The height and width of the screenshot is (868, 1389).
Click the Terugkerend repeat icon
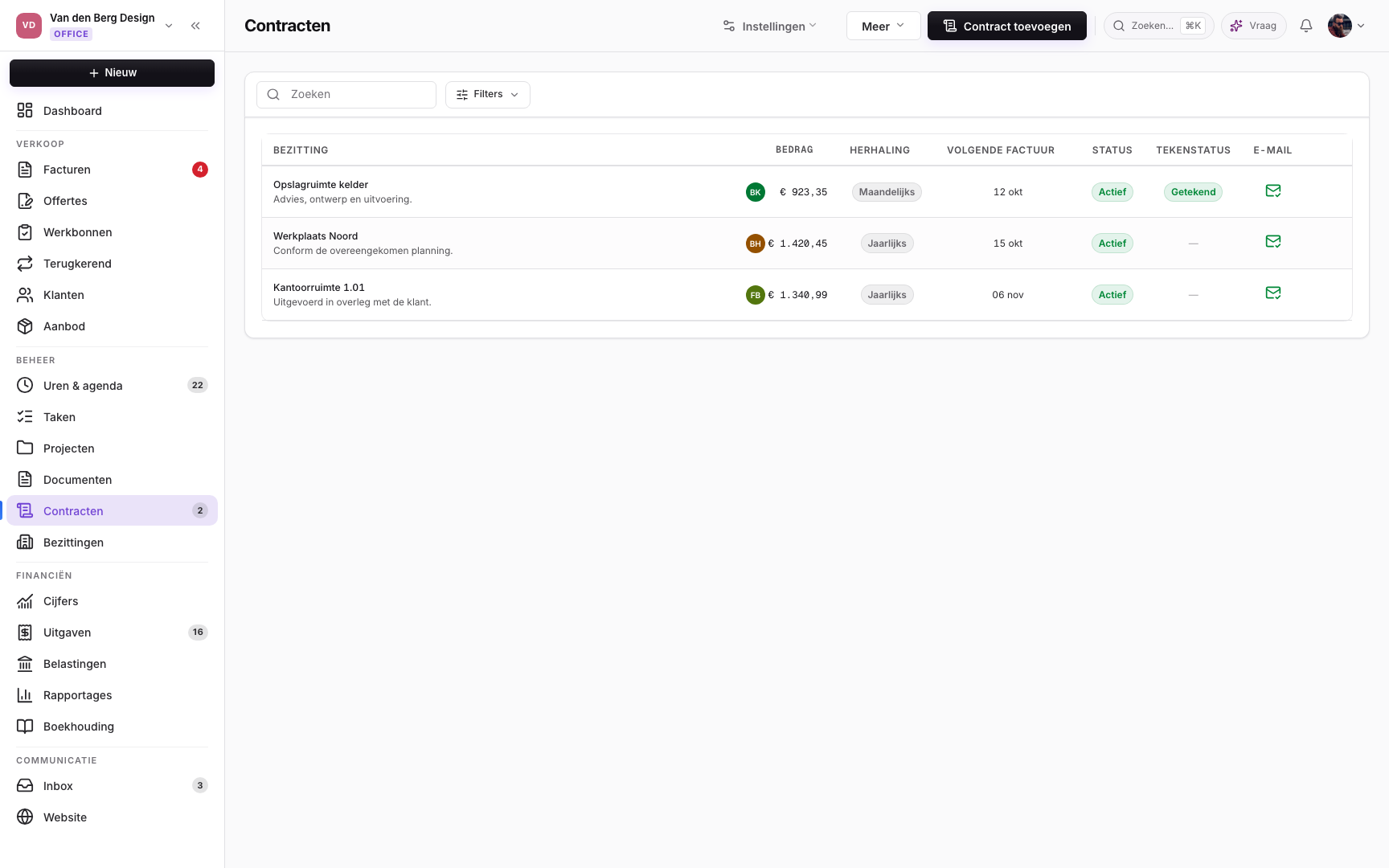click(25, 263)
